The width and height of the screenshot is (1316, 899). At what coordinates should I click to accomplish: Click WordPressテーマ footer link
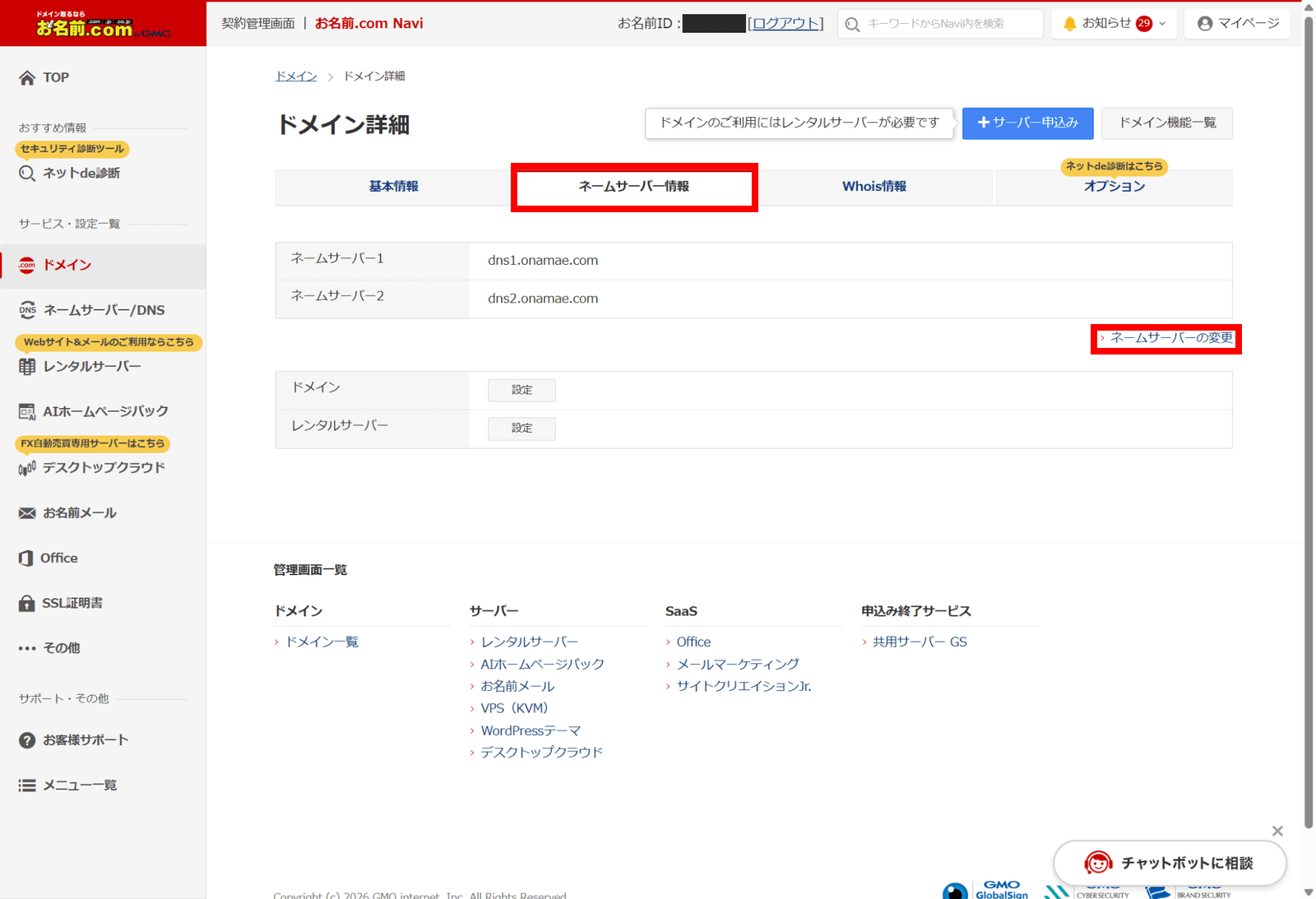pyautogui.click(x=531, y=730)
